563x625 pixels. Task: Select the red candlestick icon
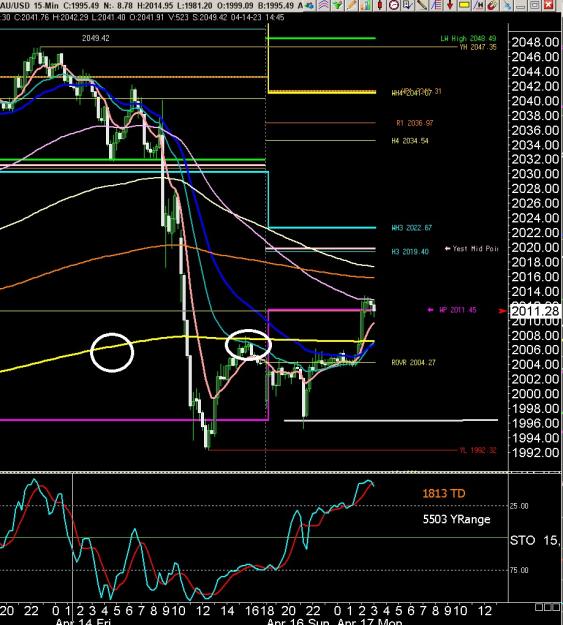(380, 5)
